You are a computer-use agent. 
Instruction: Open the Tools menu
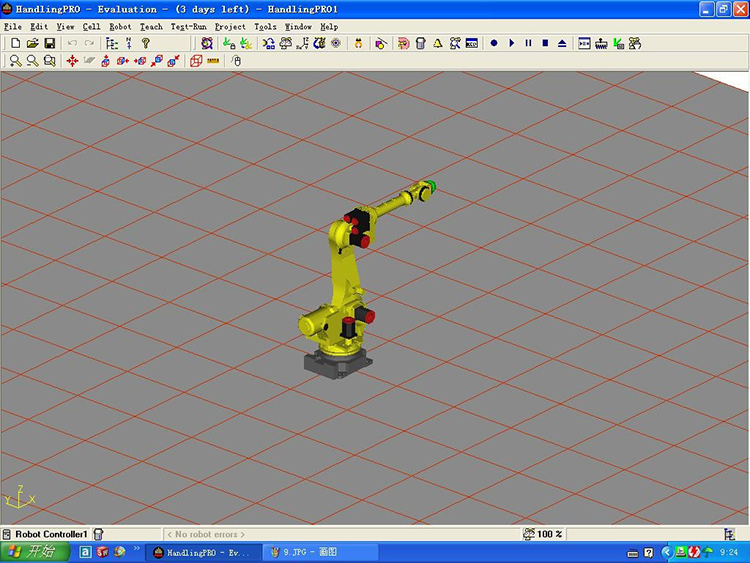pos(265,27)
